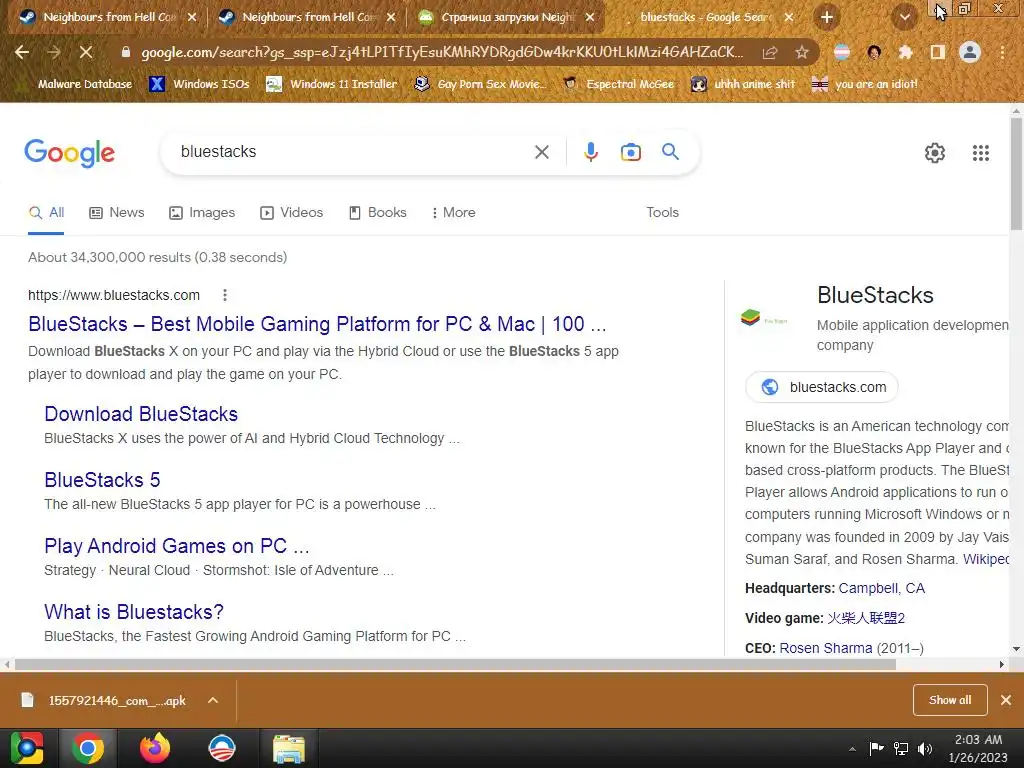The height and width of the screenshot is (768, 1024).
Task: Open the volume speaker tray icon
Action: [925, 748]
